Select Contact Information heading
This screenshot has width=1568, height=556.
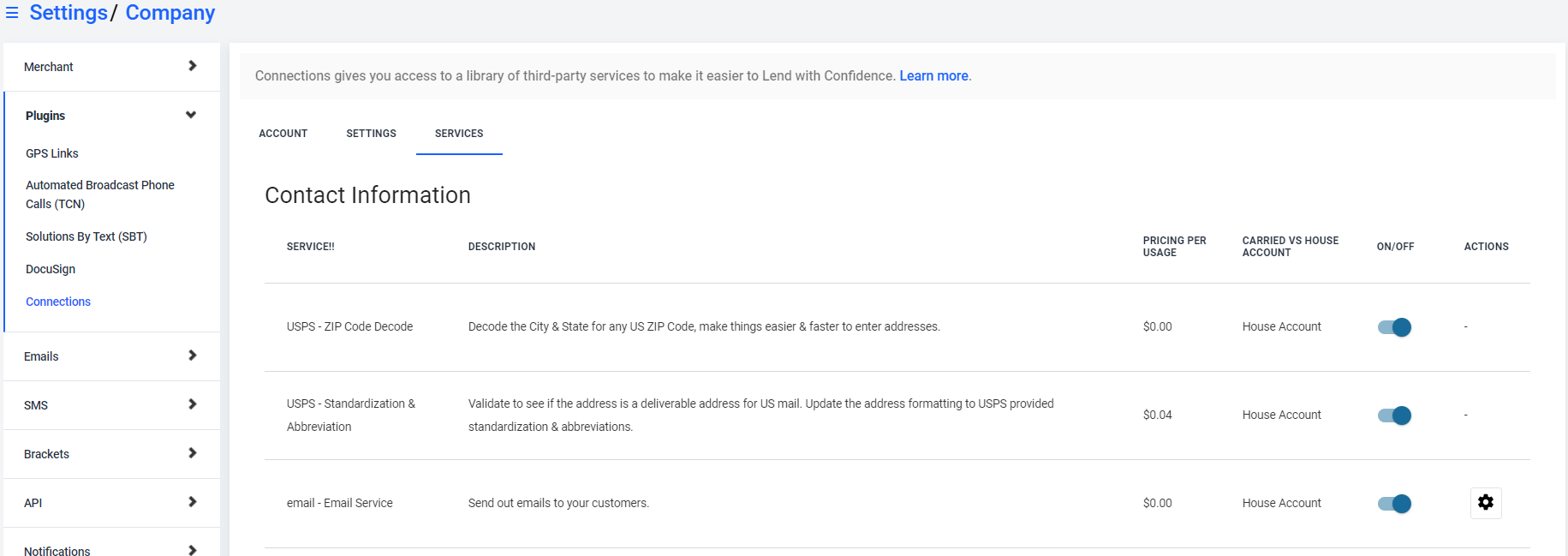[368, 195]
